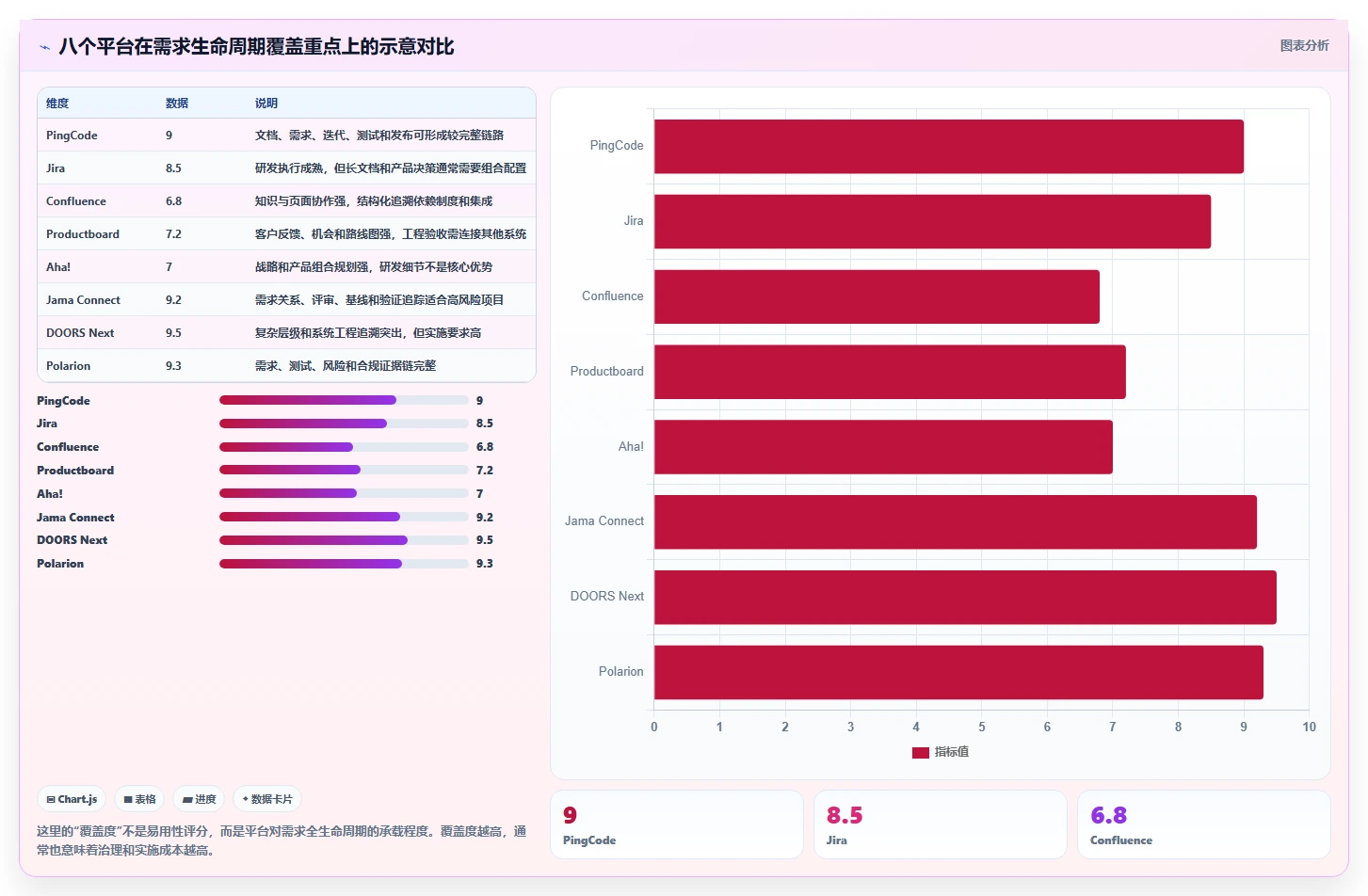Click the 9.2 value in the table
1368x896 pixels.
point(173,300)
